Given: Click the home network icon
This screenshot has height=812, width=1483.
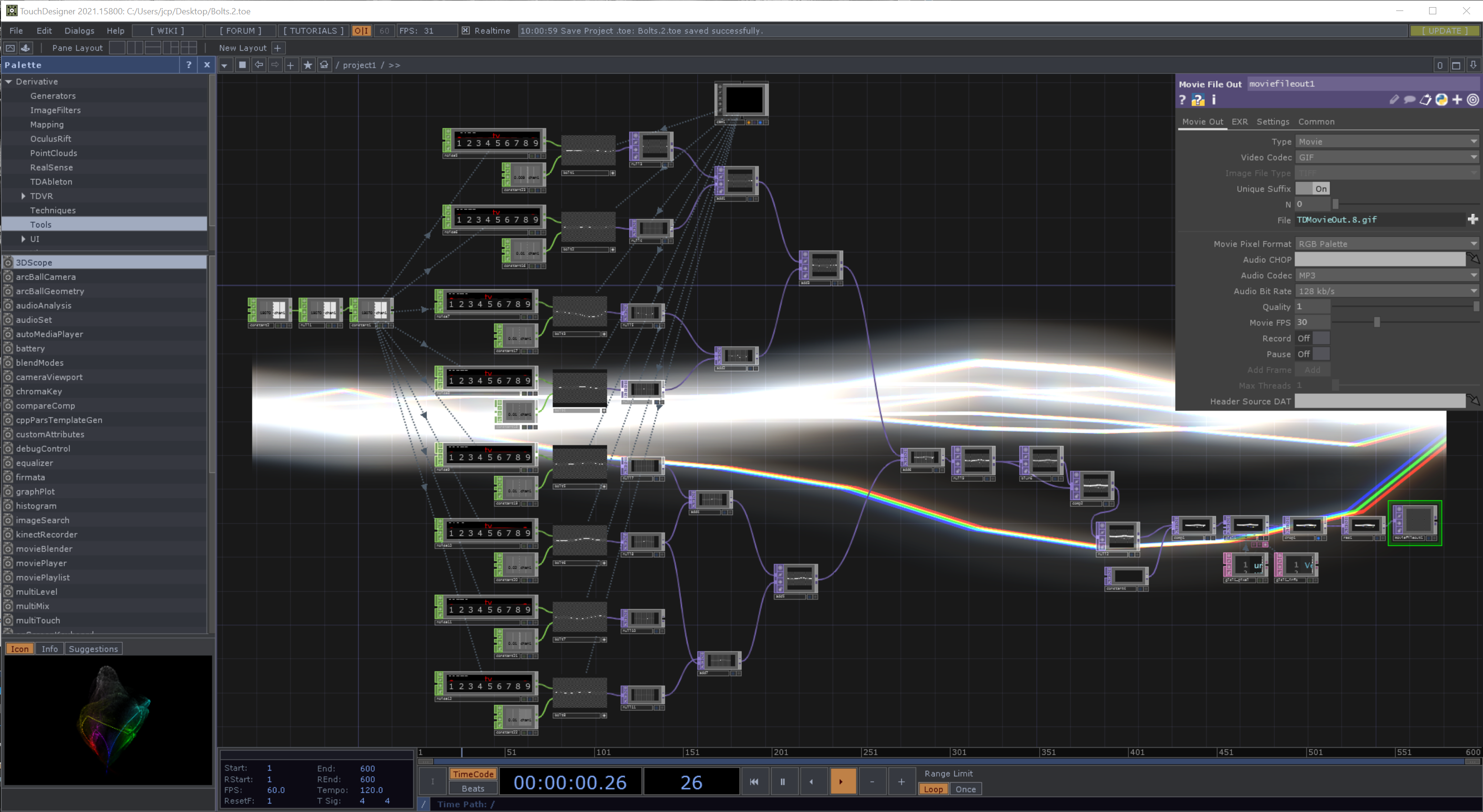Looking at the screenshot, I should tap(324, 65).
